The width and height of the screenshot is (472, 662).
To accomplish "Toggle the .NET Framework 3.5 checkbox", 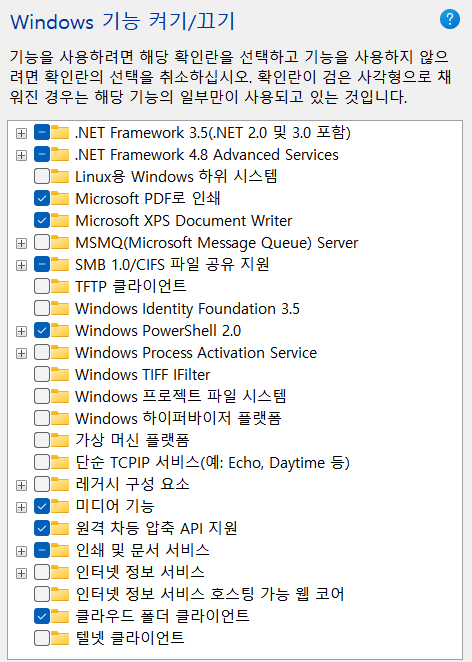I will click(x=42, y=132).
